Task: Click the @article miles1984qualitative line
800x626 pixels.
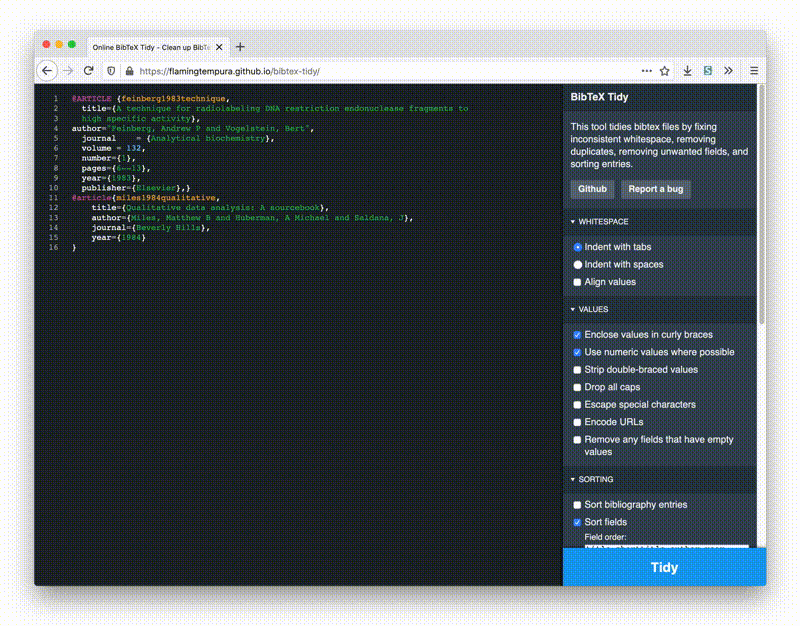Action: point(146,198)
